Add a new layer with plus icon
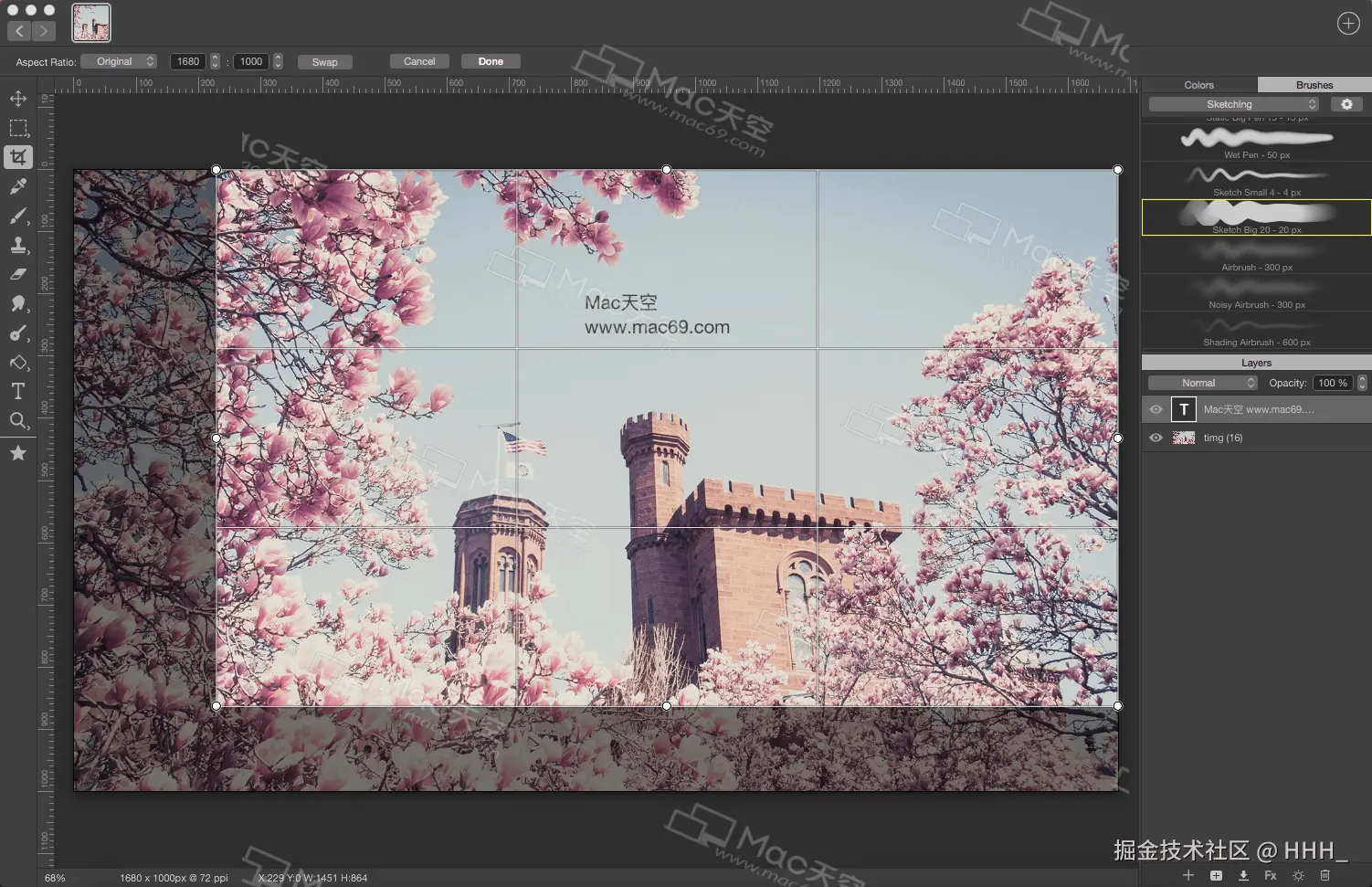 [x=1188, y=875]
